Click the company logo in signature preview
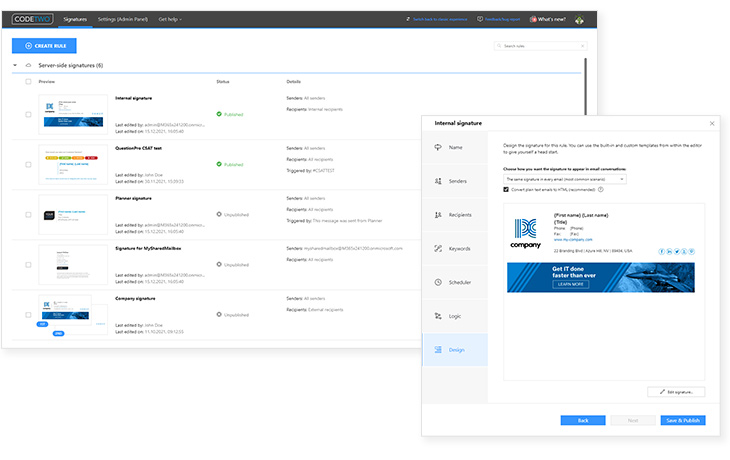Viewport: 730px width, 460px height. coord(526,233)
